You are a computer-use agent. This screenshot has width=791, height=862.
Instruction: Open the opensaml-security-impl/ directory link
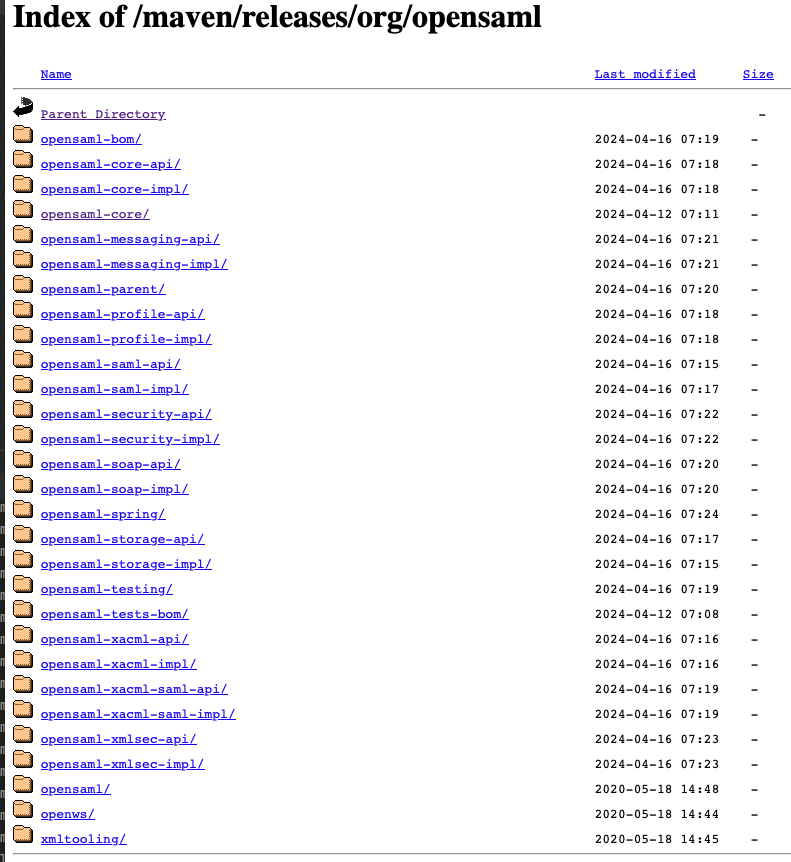tap(130, 440)
